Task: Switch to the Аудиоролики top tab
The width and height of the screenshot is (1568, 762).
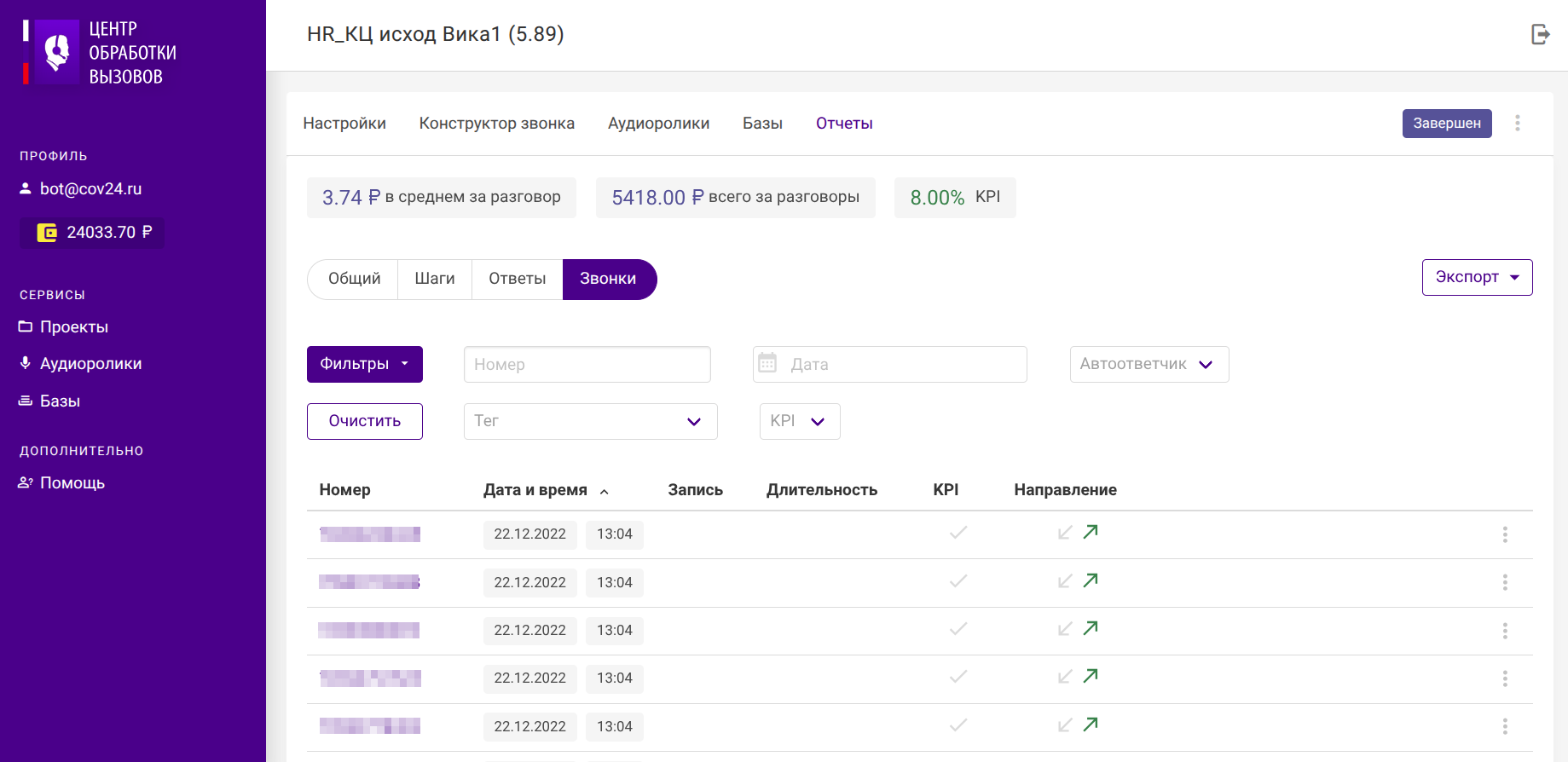Action: [658, 124]
